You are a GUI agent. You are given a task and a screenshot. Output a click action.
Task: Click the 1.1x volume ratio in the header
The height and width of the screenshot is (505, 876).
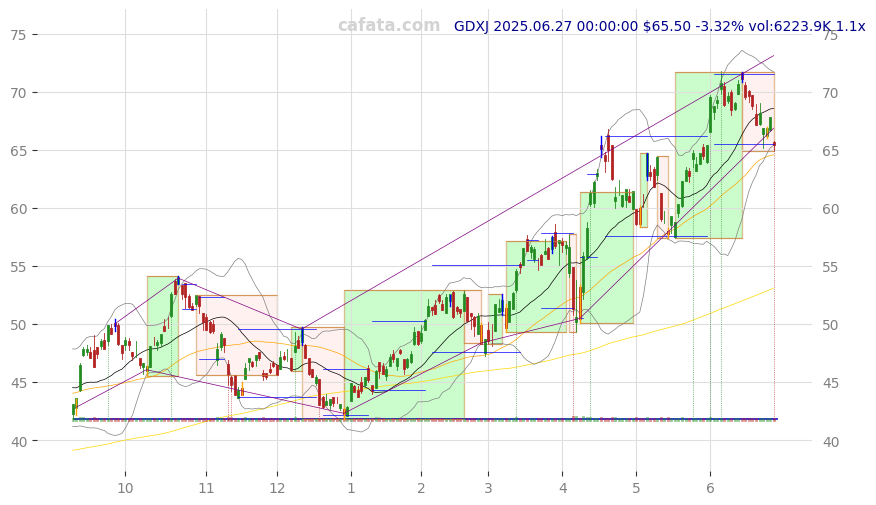tap(850, 26)
